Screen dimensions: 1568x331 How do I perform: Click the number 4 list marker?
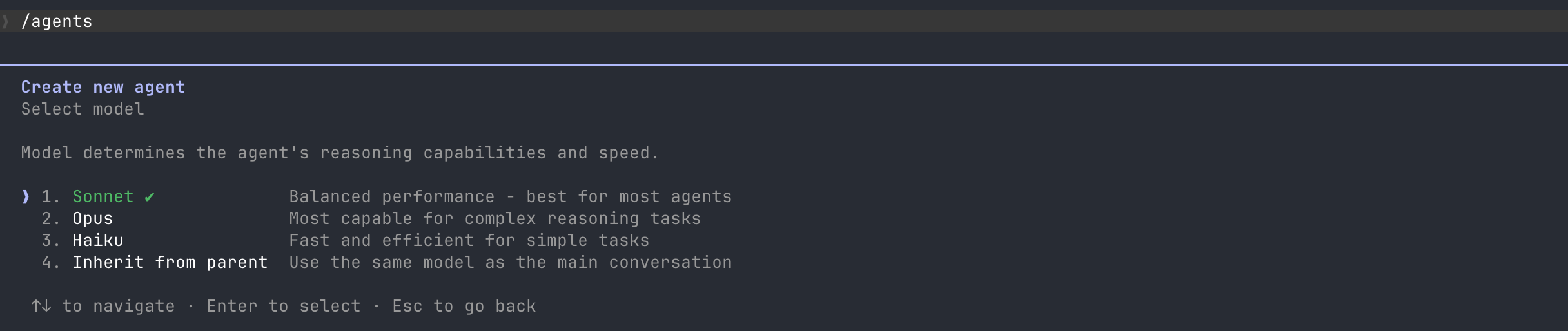51,262
